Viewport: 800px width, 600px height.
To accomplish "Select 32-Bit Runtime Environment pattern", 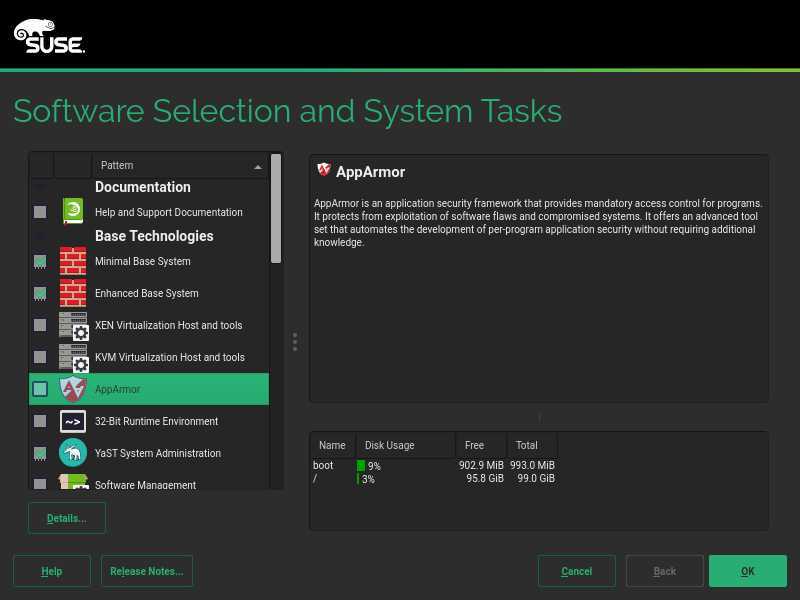I will pyautogui.click(x=149, y=421).
